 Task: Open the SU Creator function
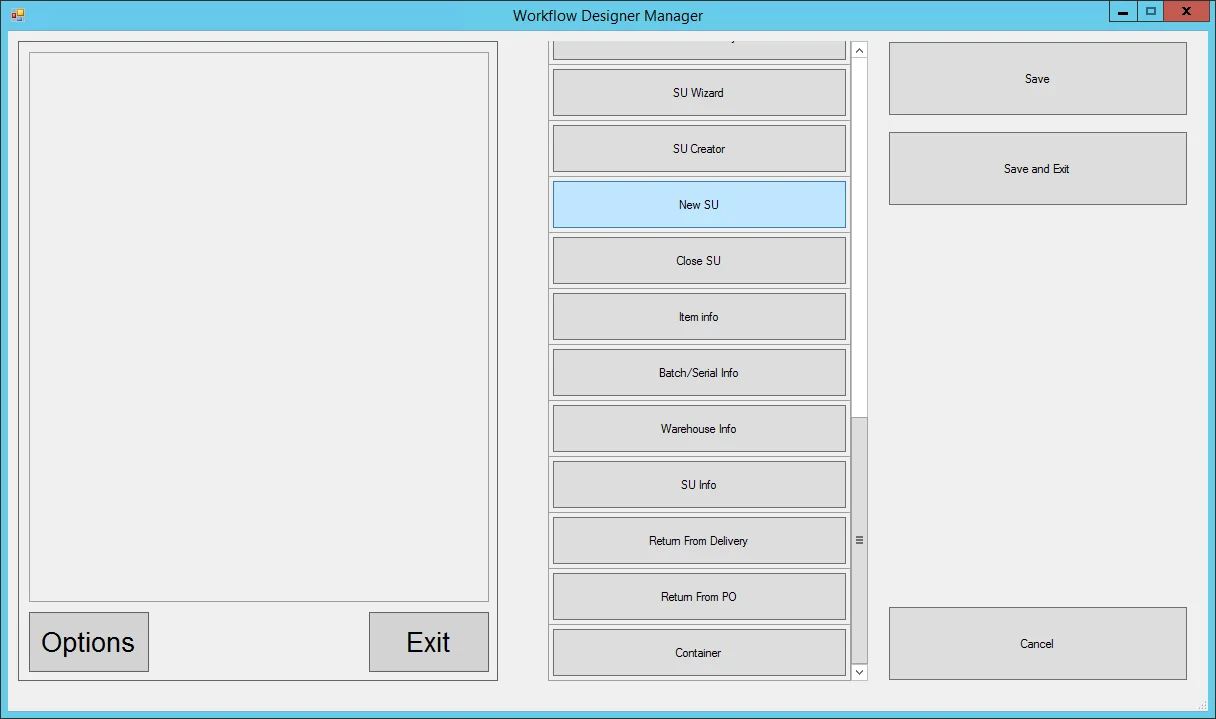click(x=698, y=148)
